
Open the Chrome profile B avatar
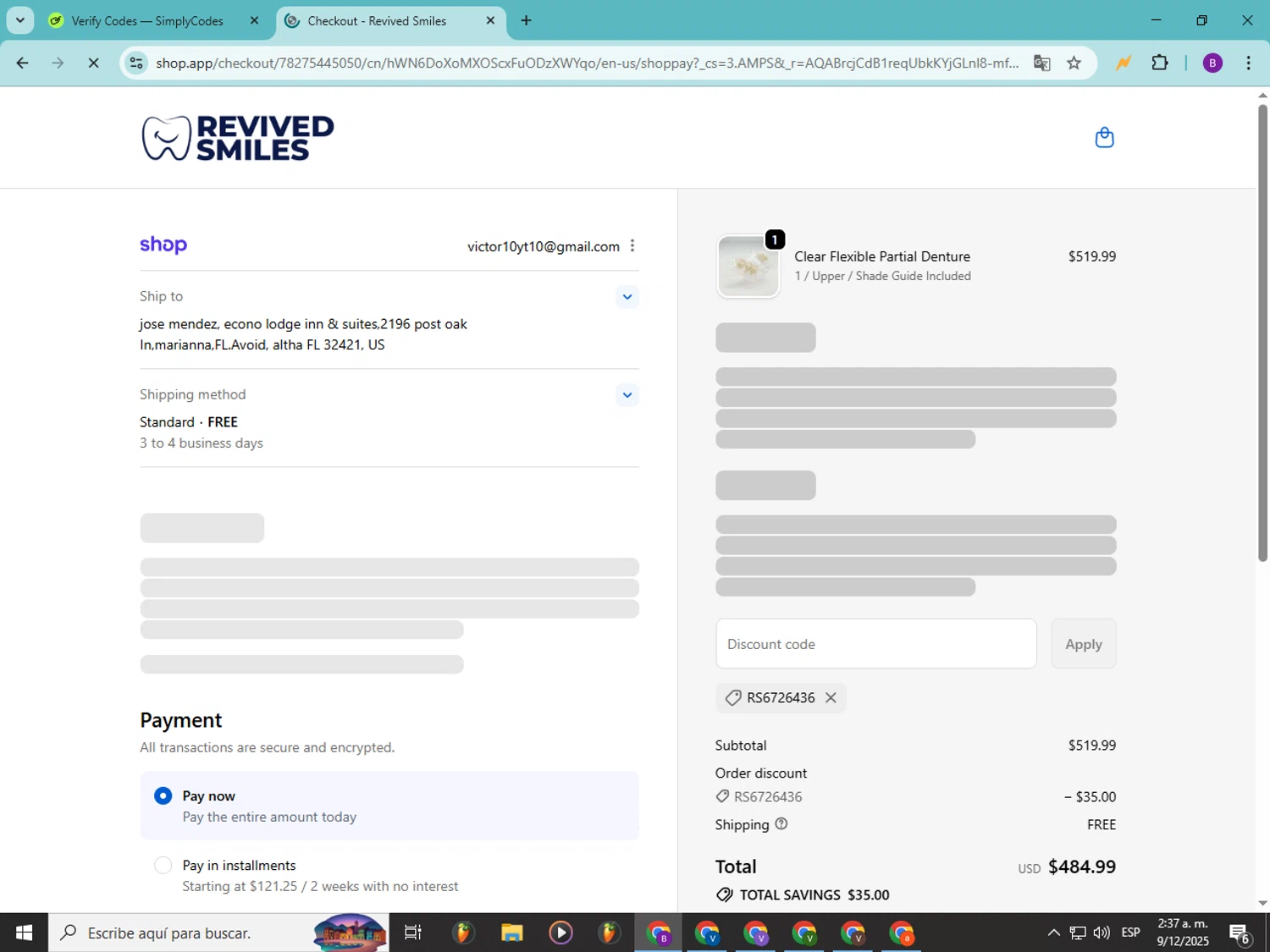tap(1212, 63)
